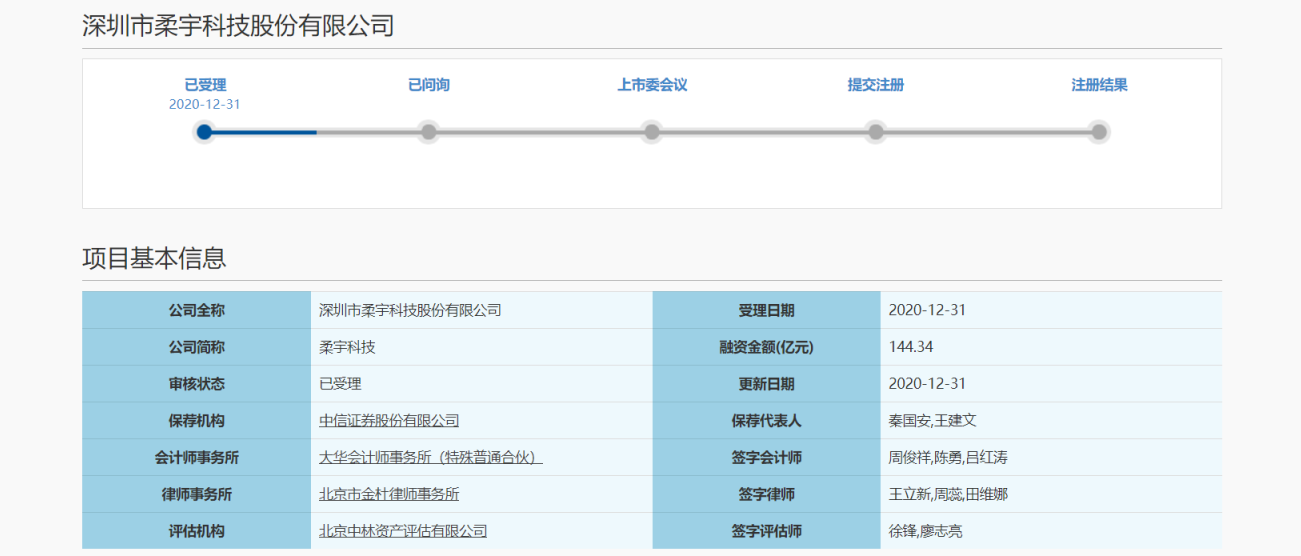Click the 更新日期 header cell
The image size is (1301, 556).
767,384
